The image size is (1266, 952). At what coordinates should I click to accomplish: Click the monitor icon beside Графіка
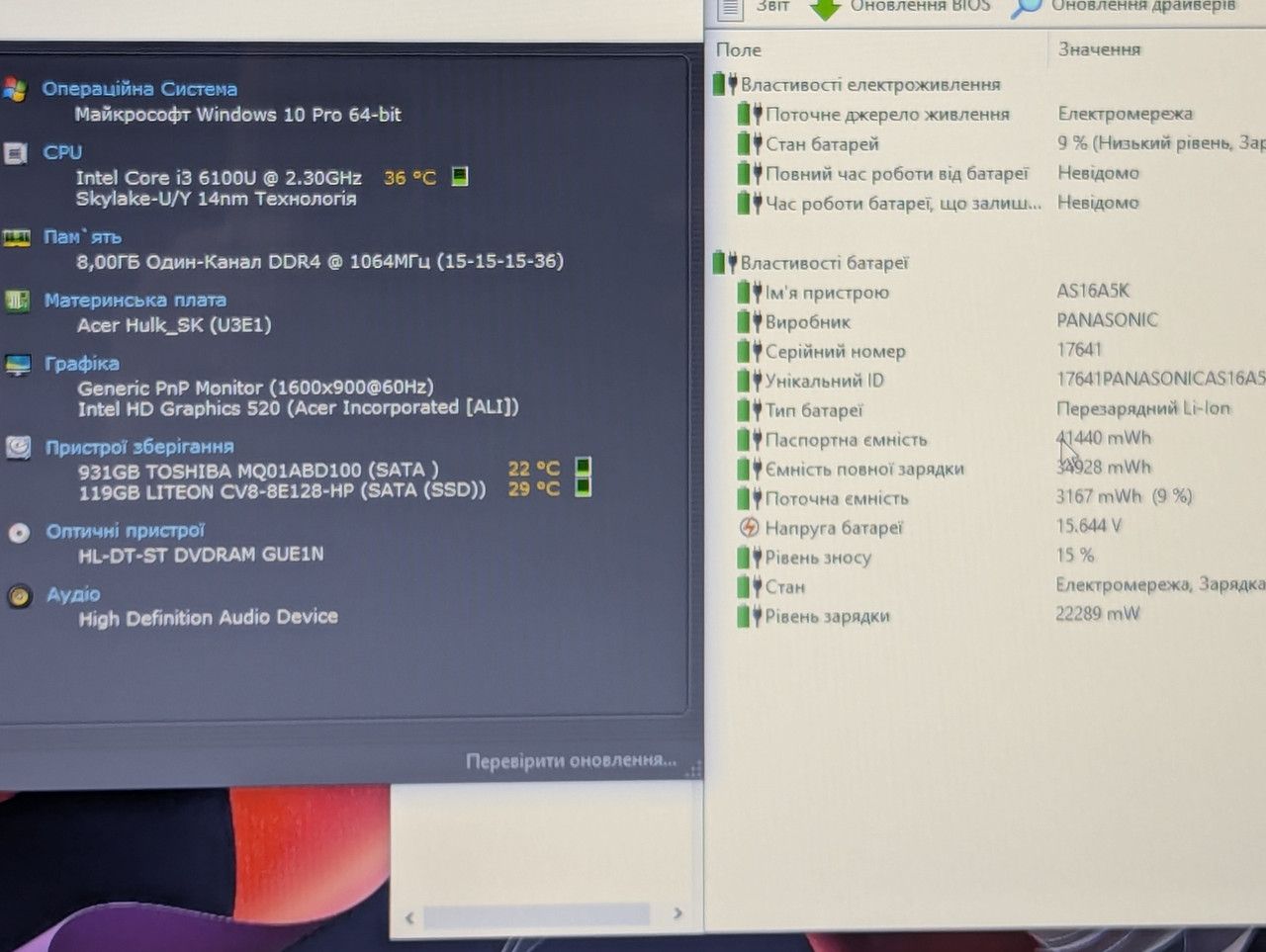tap(18, 365)
